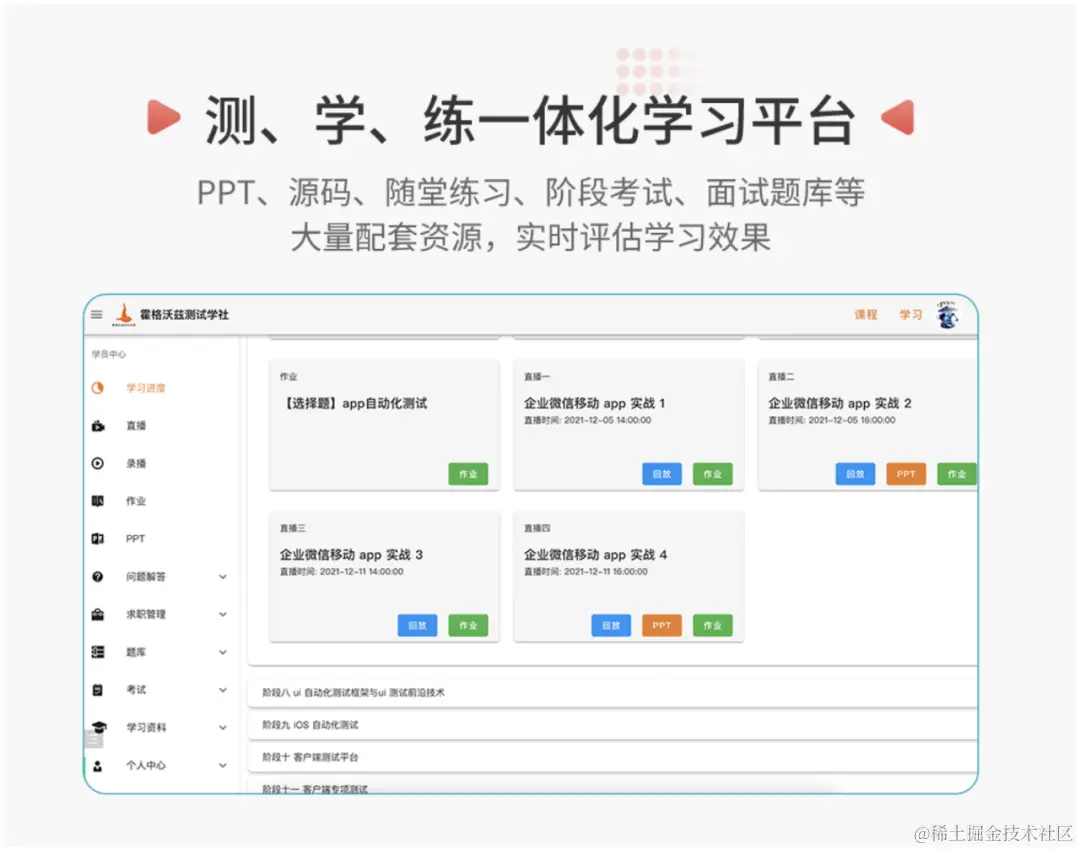Click 回放 on 企业微信移动 app 实战 1
The height and width of the screenshot is (850, 1080).
[661, 473]
